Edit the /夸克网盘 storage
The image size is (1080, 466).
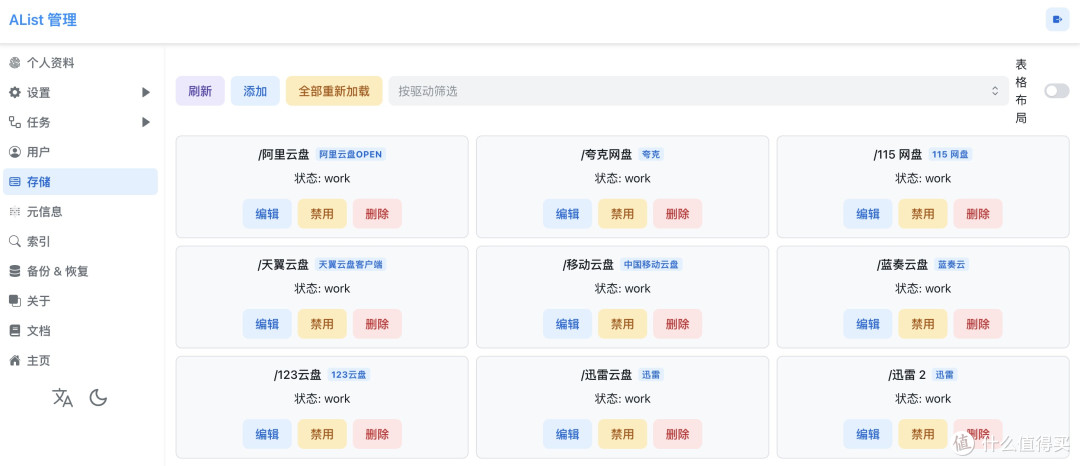[x=568, y=213]
